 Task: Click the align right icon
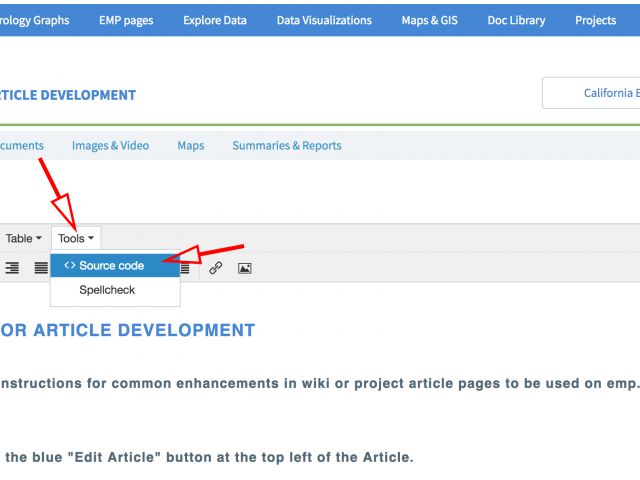(12, 268)
